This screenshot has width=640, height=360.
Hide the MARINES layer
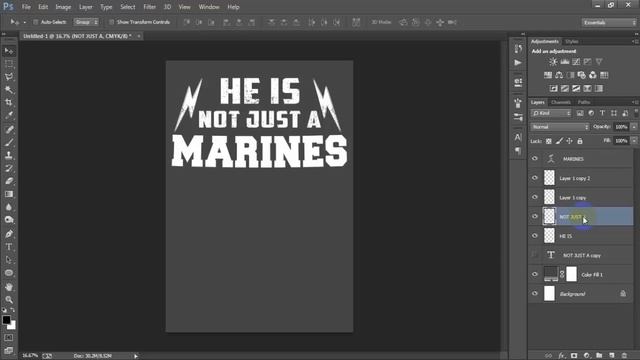(535, 158)
